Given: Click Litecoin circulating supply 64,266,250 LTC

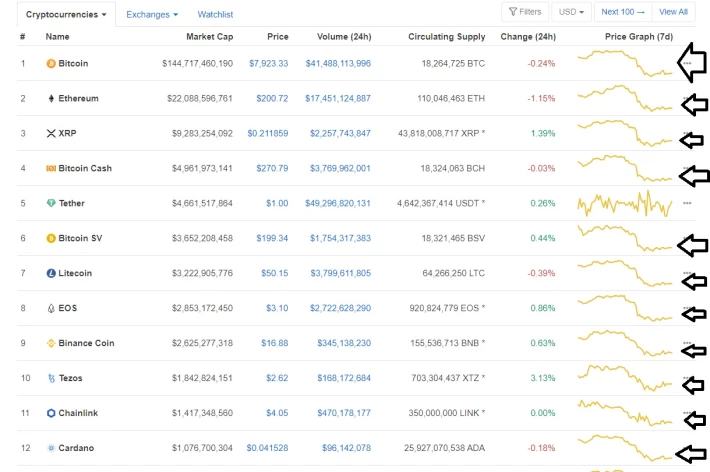Looking at the screenshot, I should point(454,273).
